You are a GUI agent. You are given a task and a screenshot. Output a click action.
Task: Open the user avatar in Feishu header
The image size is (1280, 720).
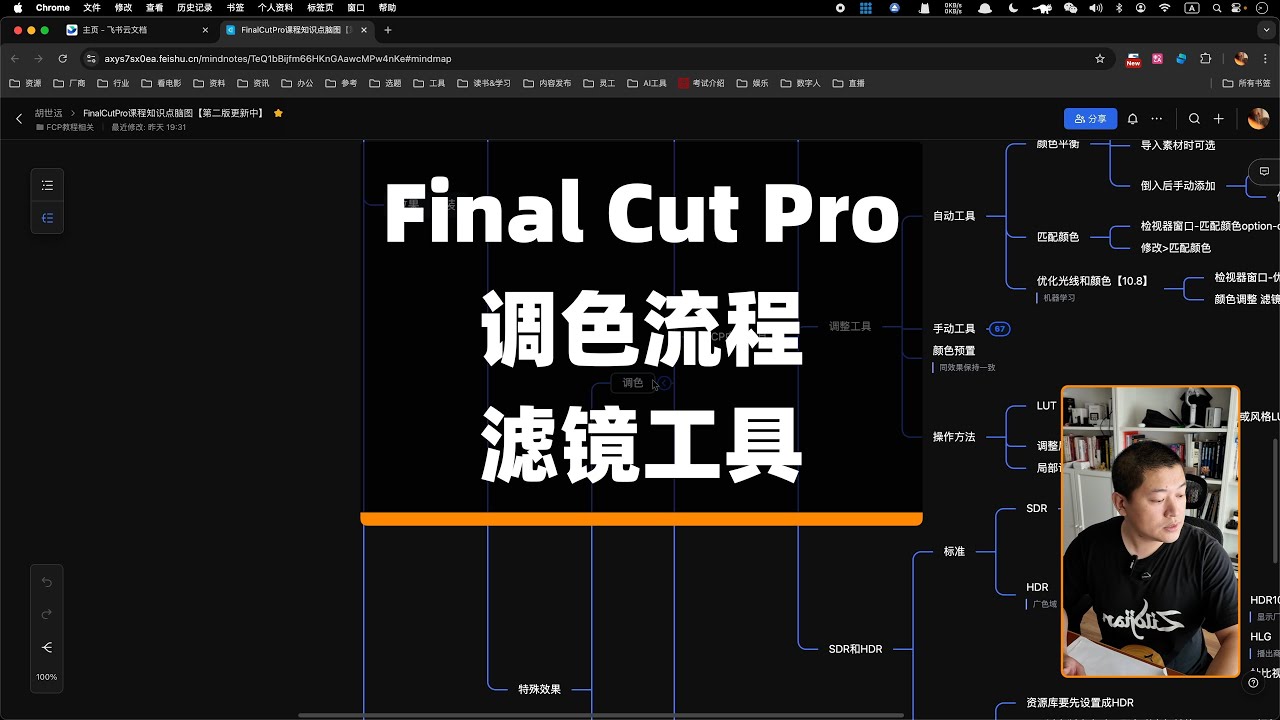tap(1258, 118)
